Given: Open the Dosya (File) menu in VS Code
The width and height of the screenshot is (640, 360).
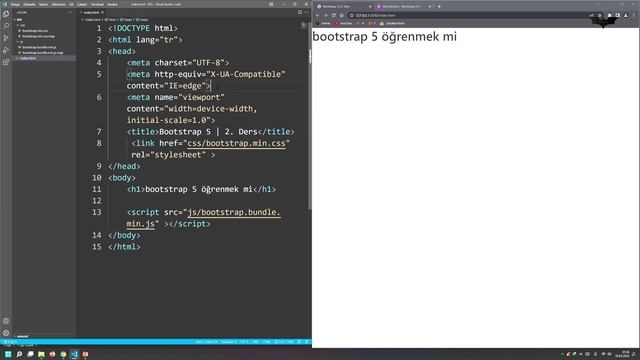Looking at the screenshot, I should tap(15, 4).
